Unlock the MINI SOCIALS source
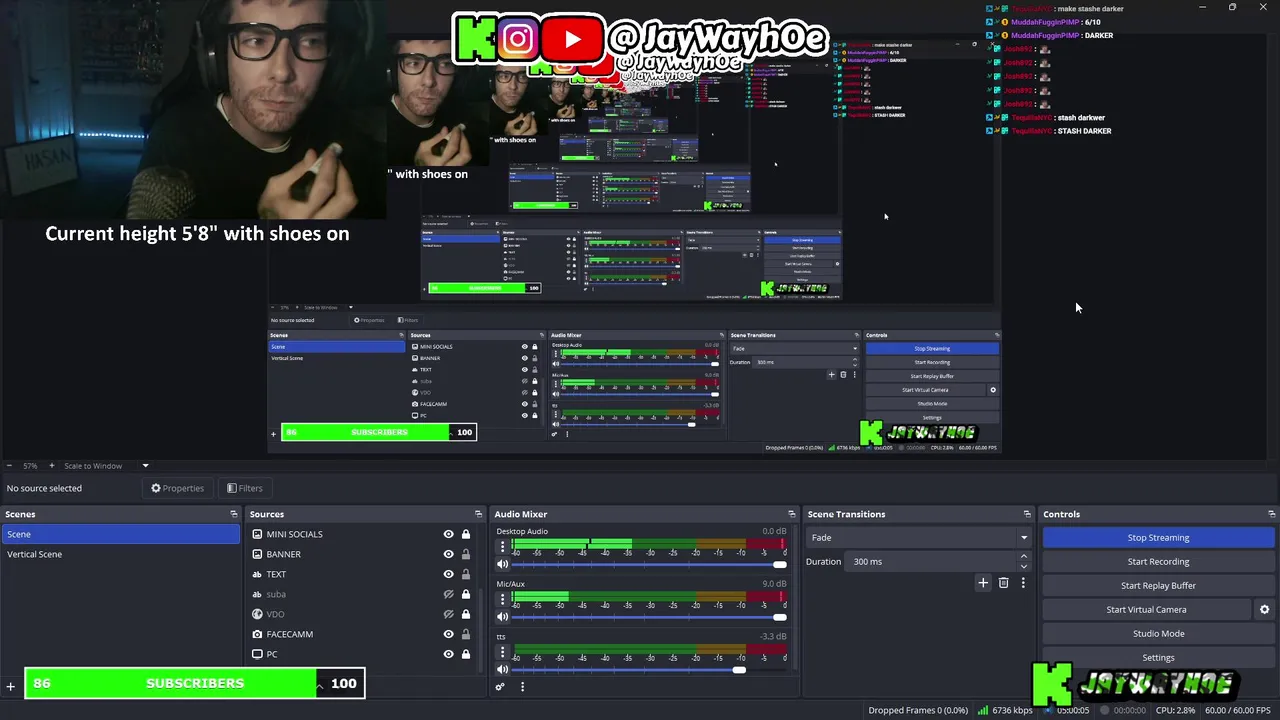 (465, 534)
